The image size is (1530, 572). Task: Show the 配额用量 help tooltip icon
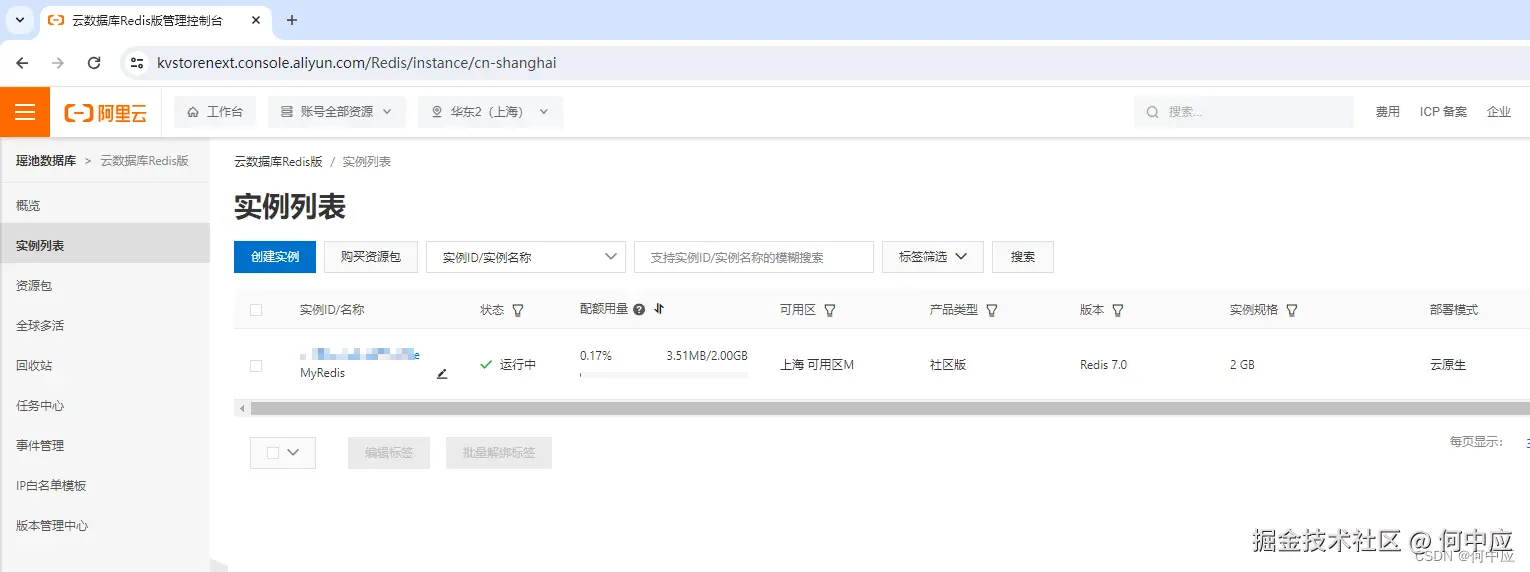point(639,309)
